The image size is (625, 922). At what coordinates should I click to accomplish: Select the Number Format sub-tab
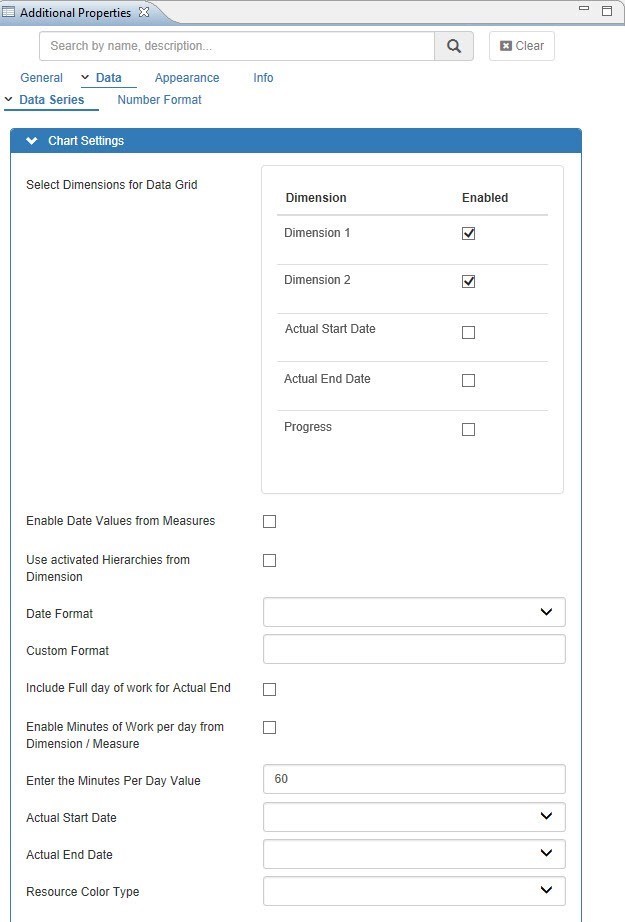[x=159, y=100]
